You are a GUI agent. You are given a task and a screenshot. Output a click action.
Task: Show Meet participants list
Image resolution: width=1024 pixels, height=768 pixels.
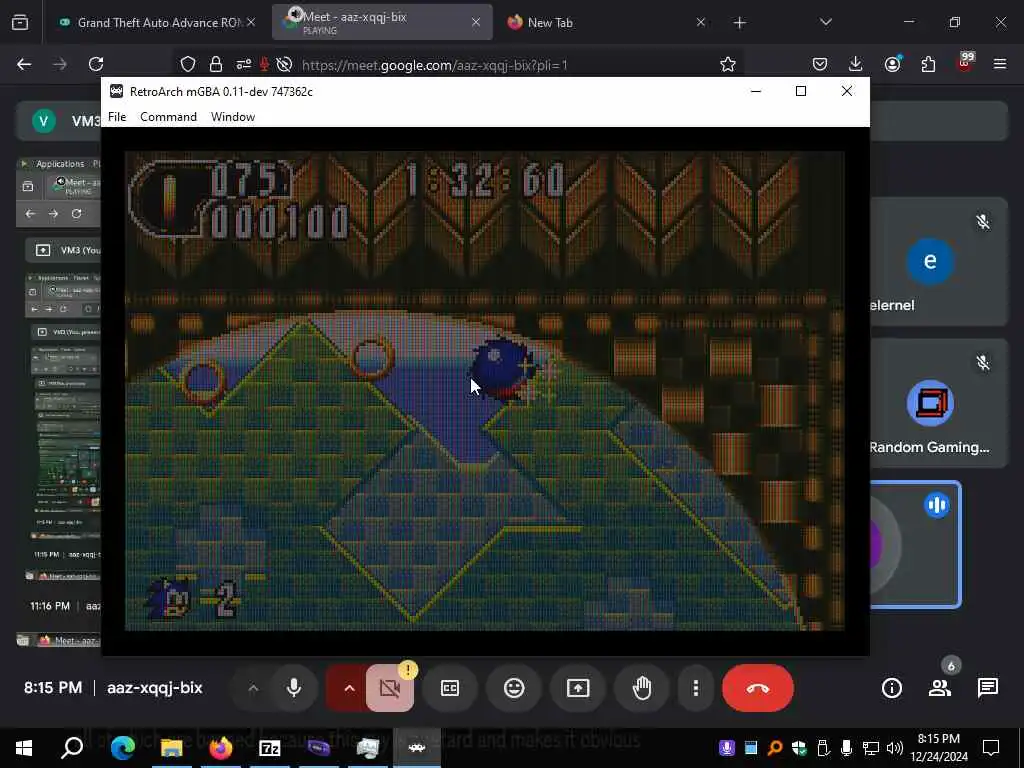[940, 688]
